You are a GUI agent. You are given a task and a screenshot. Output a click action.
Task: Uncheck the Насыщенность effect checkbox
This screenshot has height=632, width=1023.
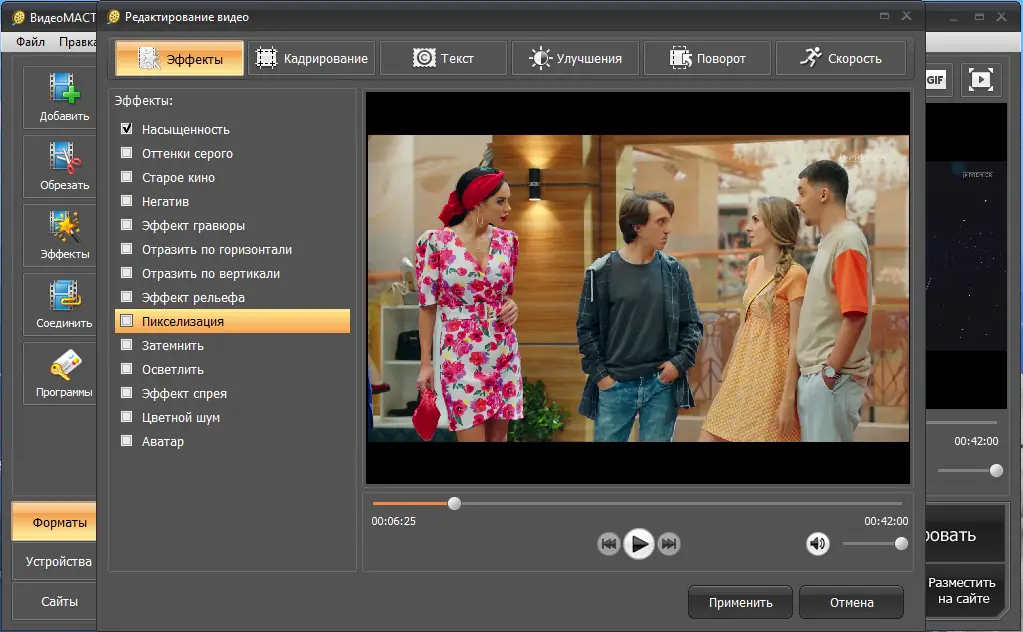(x=126, y=129)
